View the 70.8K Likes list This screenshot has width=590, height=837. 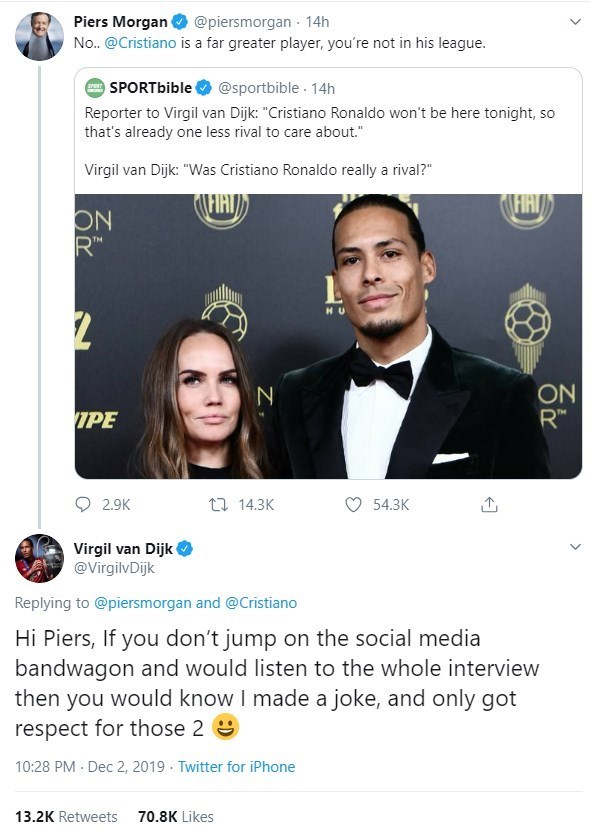point(176,817)
